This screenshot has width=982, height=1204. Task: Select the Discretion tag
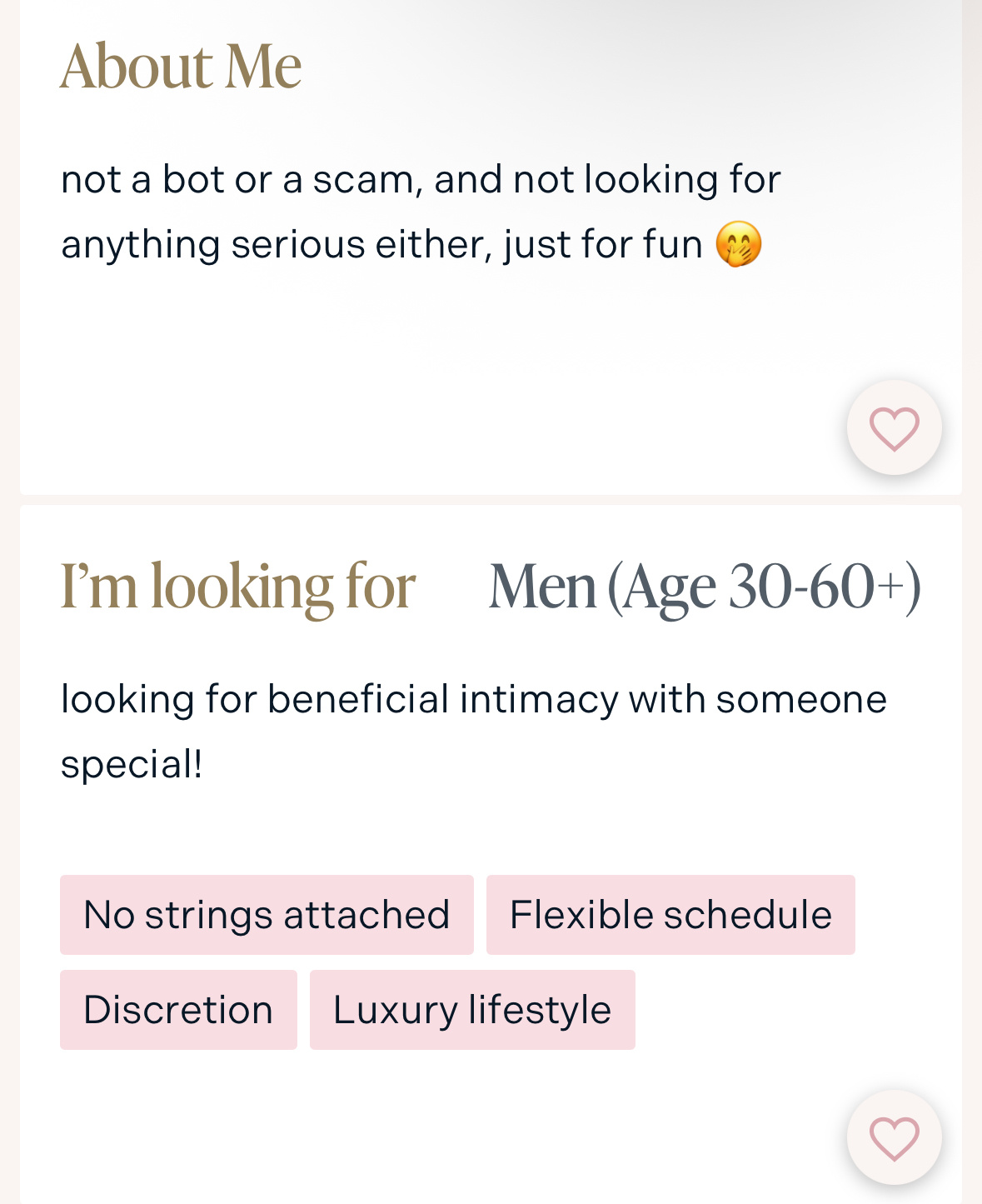coord(178,1010)
